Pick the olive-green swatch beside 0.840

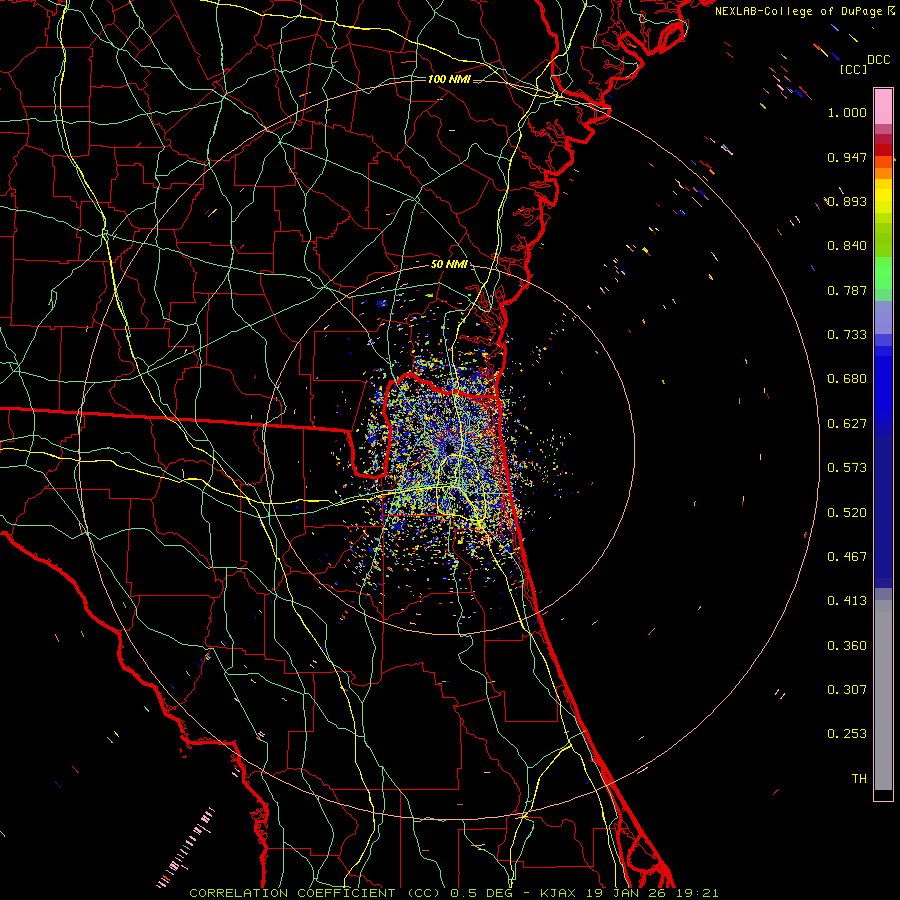pyautogui.click(x=883, y=239)
